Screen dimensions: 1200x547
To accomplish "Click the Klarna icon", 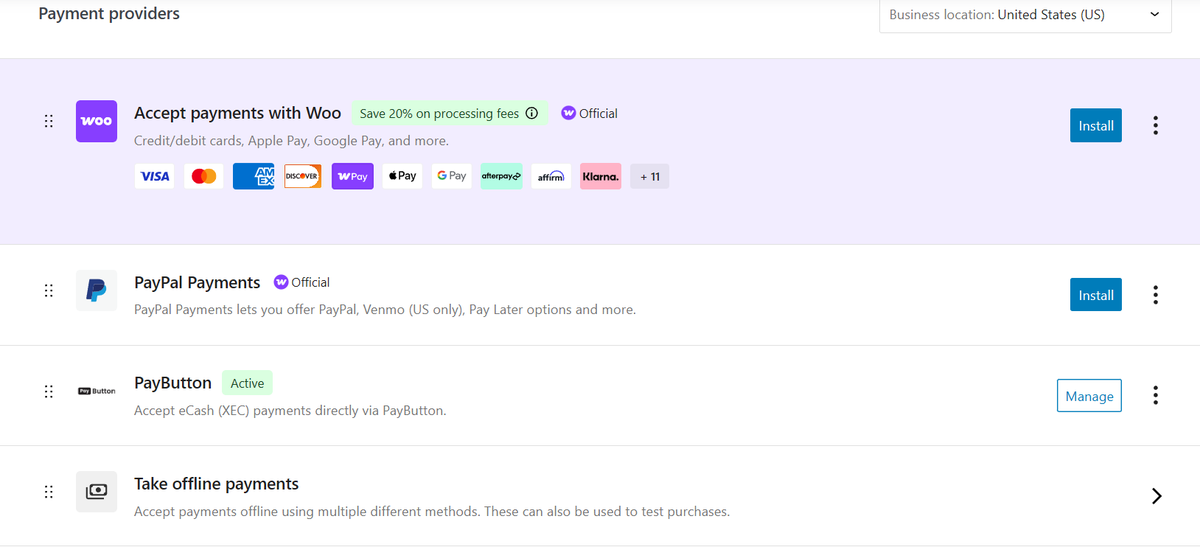I will point(600,177).
